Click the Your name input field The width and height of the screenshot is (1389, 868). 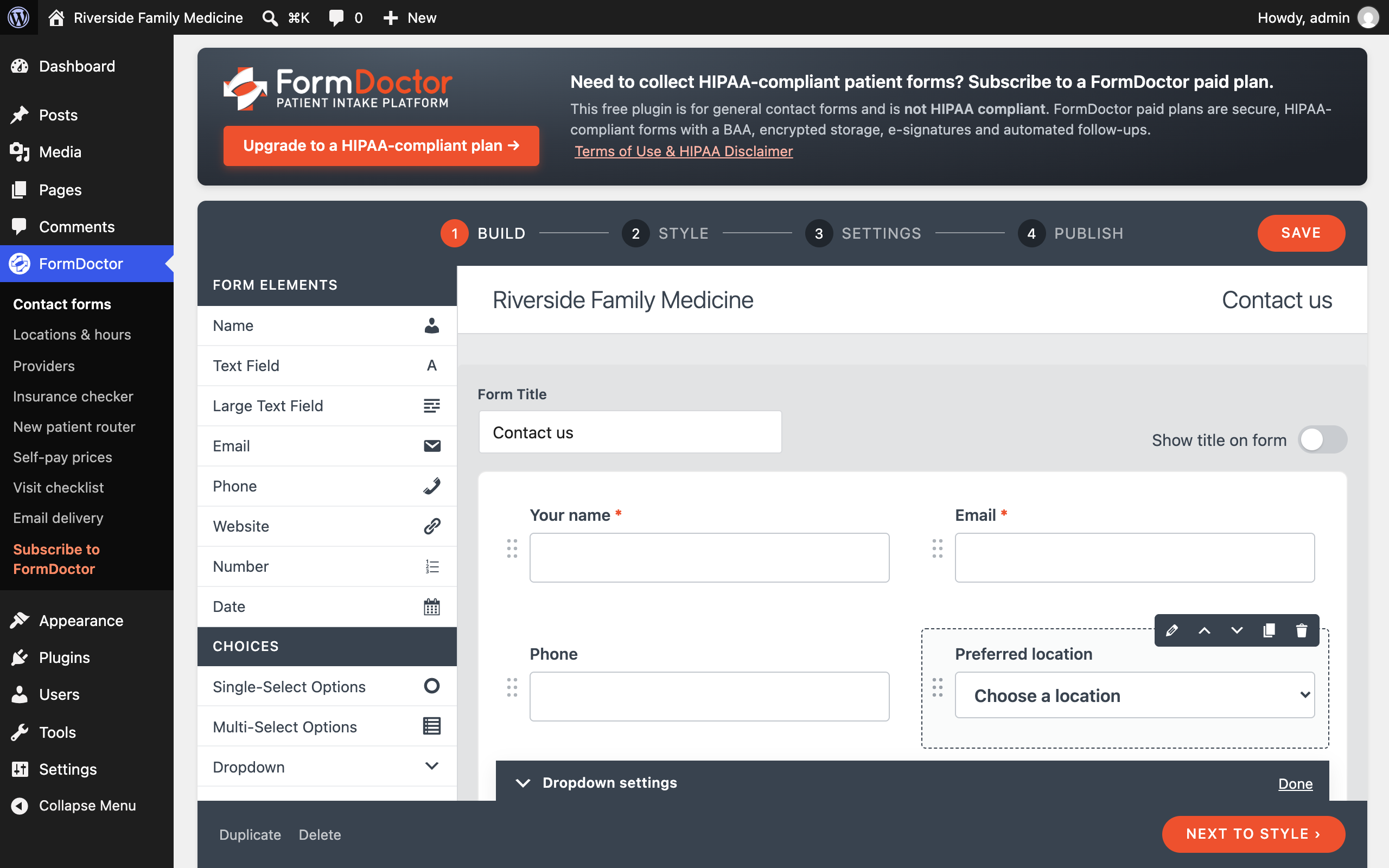click(709, 558)
